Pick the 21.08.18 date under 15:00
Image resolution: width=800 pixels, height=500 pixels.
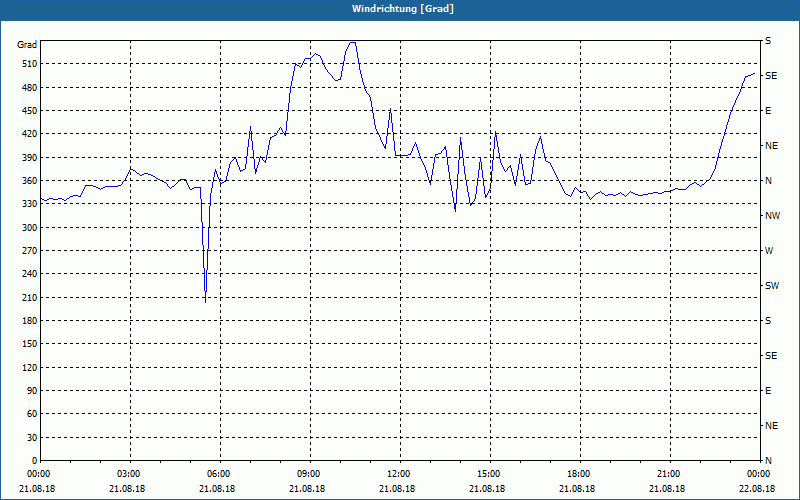click(x=487, y=489)
